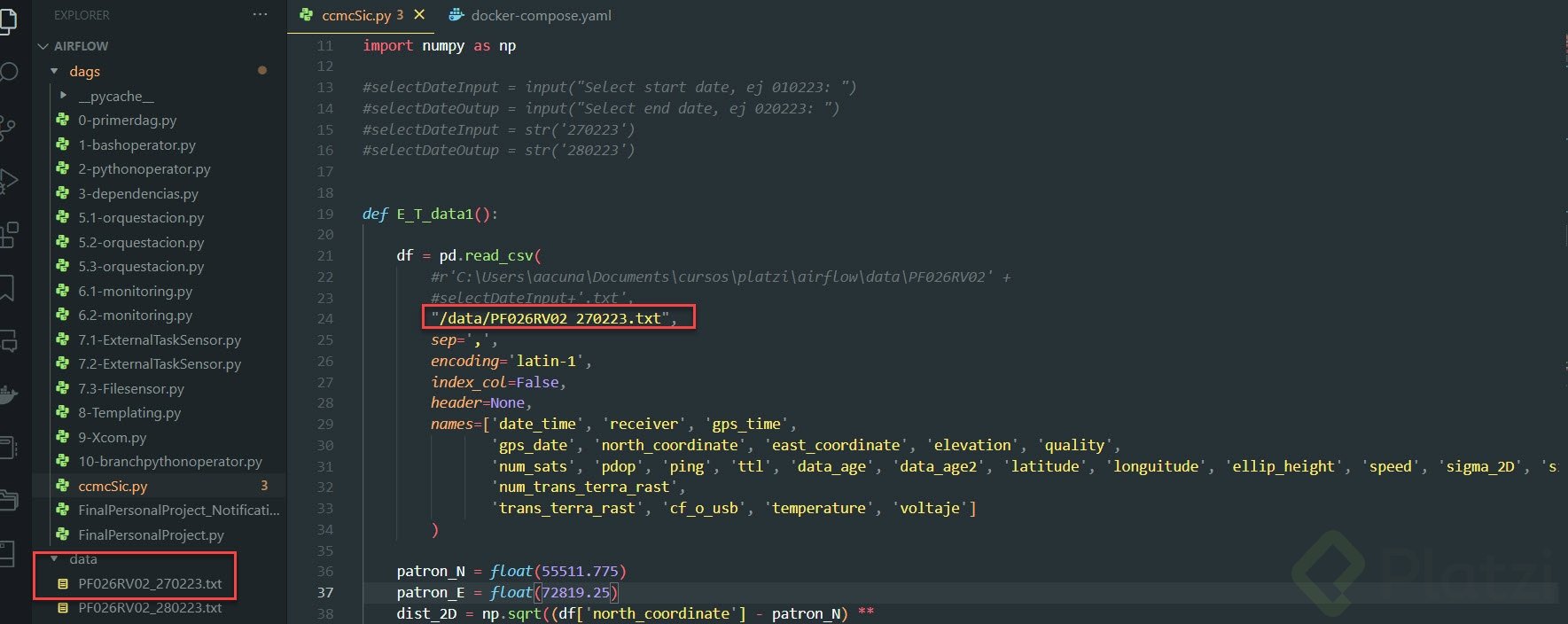
Task: Open 7.3-Filesensor.py file
Action: pyautogui.click(x=130, y=388)
